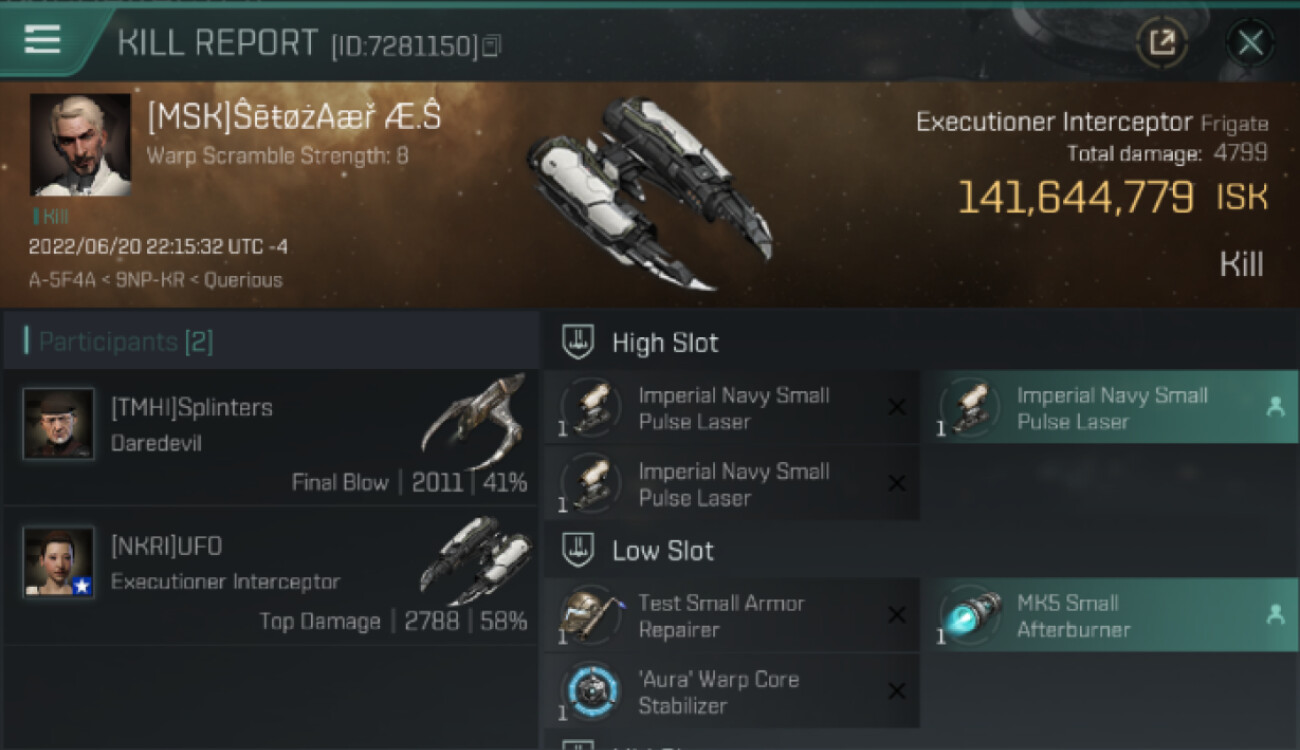
Task: Open UFO participant entry
Action: click(x=270, y=575)
